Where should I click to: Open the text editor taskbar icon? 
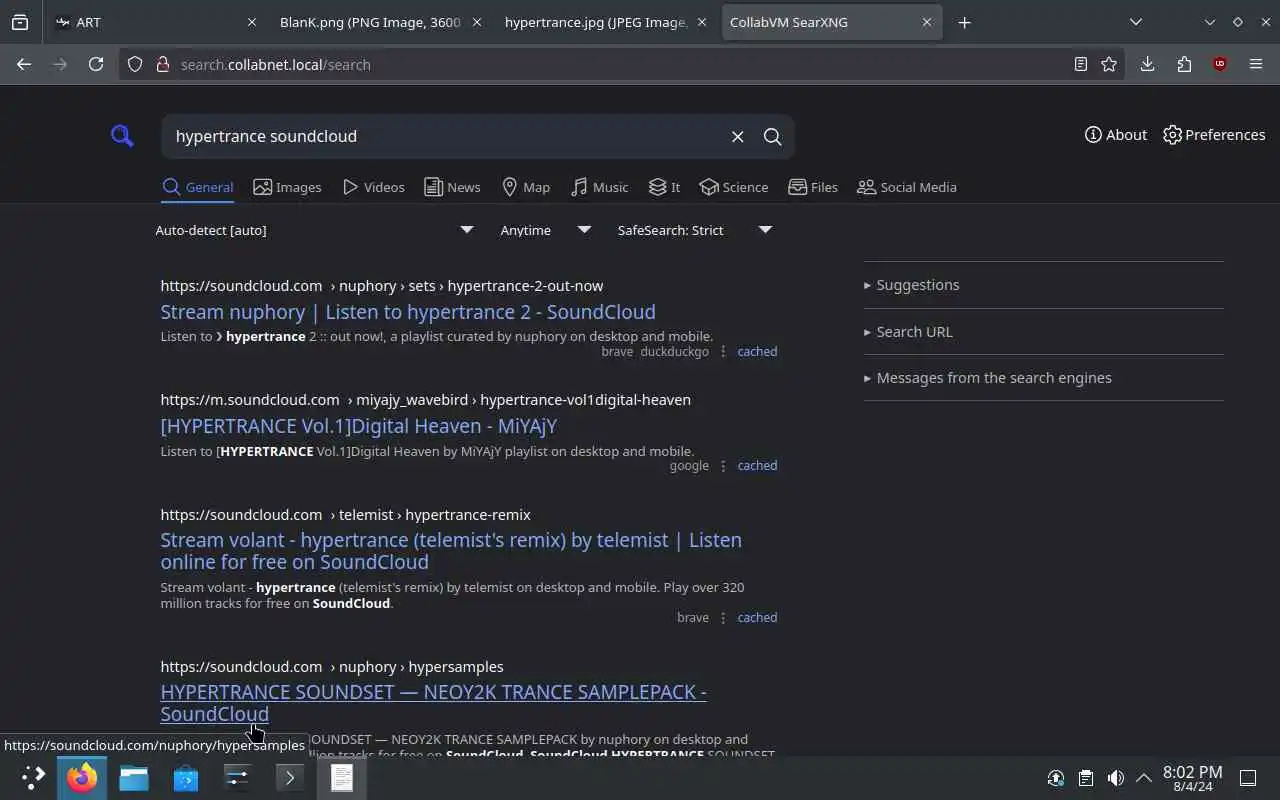click(x=342, y=777)
